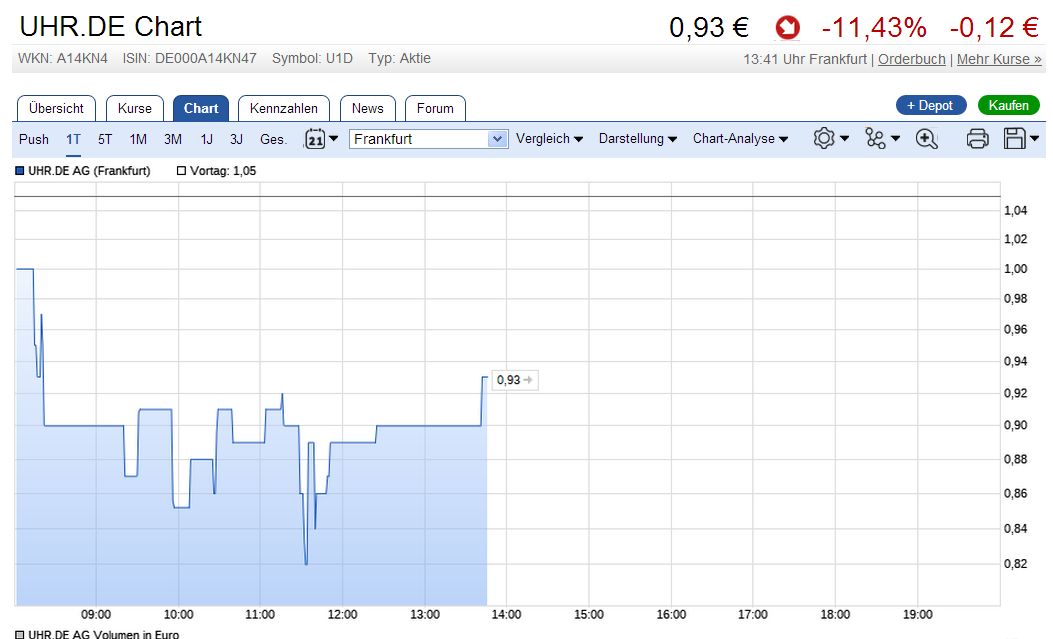Click the volume legend icon below the chart
This screenshot has width=1053, height=639.
(21, 634)
